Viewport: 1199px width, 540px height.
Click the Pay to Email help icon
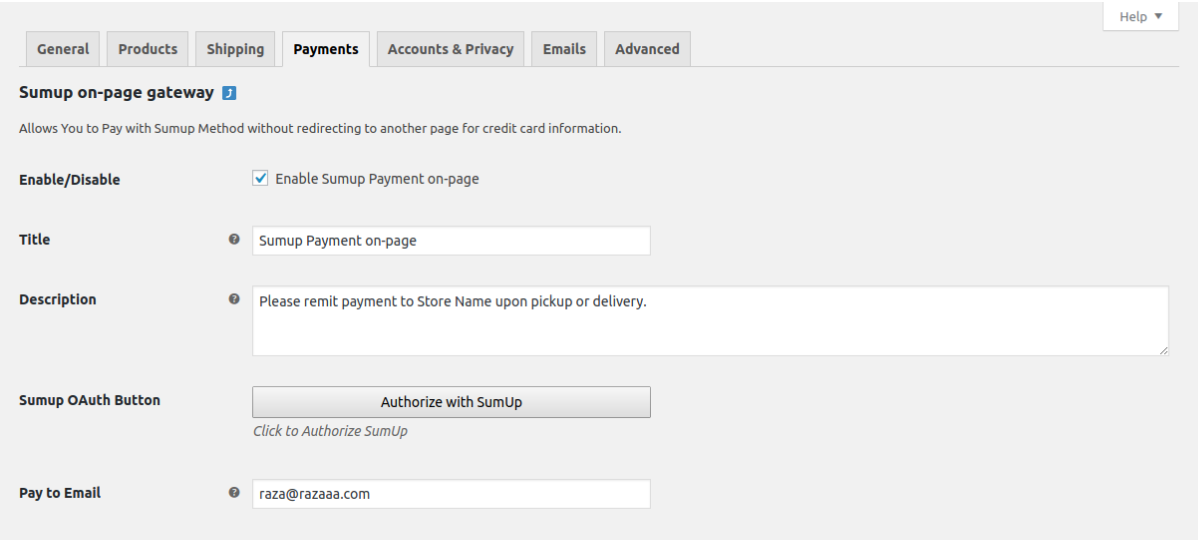point(234,493)
